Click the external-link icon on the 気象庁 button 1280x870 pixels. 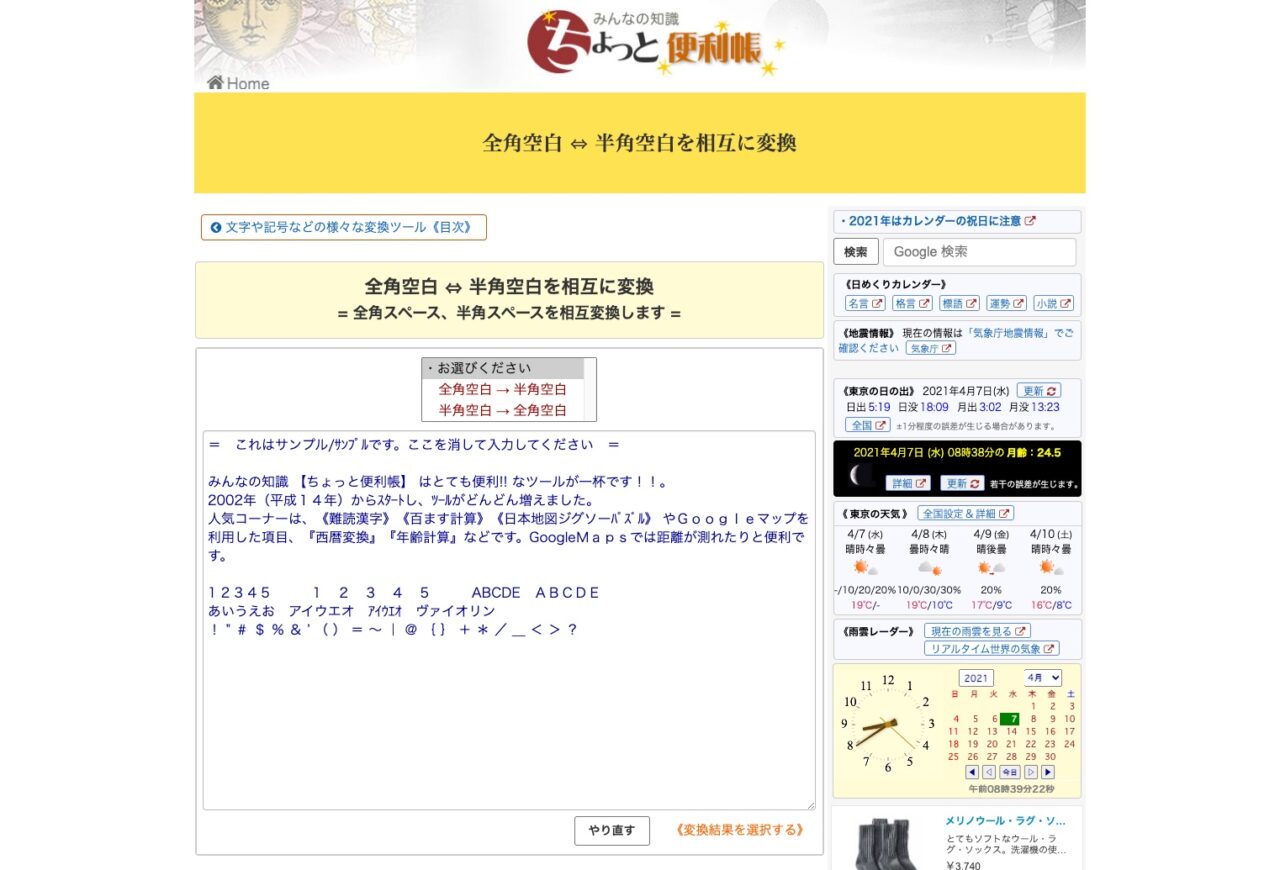pos(946,348)
